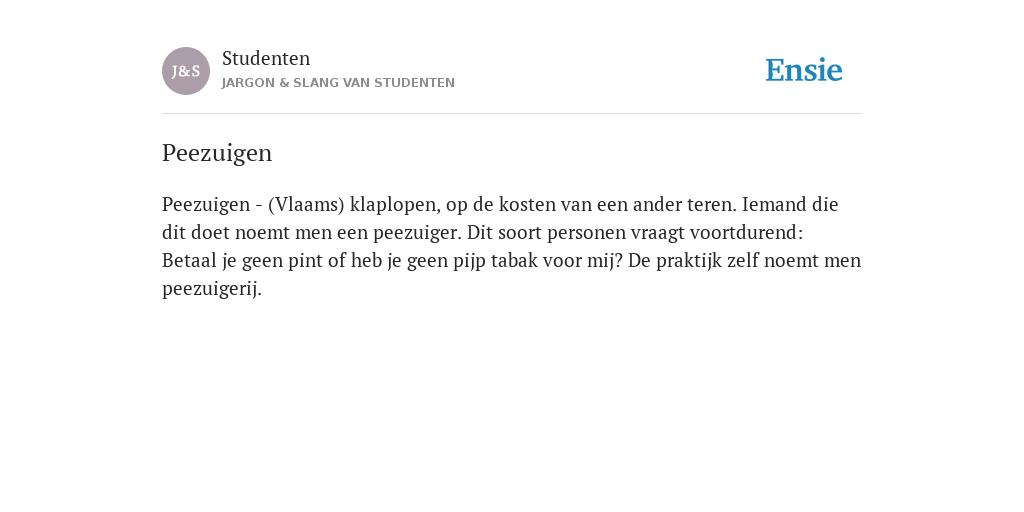The image size is (1024, 512).
Task: Click the word (Vlaams) in the definition
Action: pos(306,205)
